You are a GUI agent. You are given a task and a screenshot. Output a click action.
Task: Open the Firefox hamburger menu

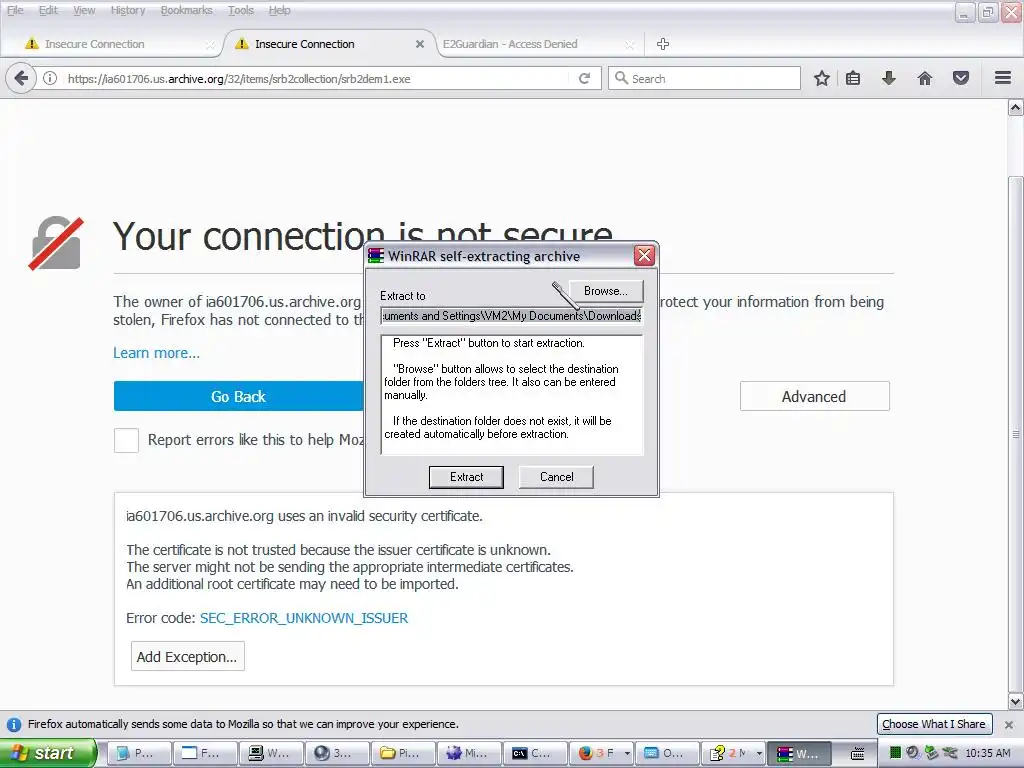tap(1003, 78)
